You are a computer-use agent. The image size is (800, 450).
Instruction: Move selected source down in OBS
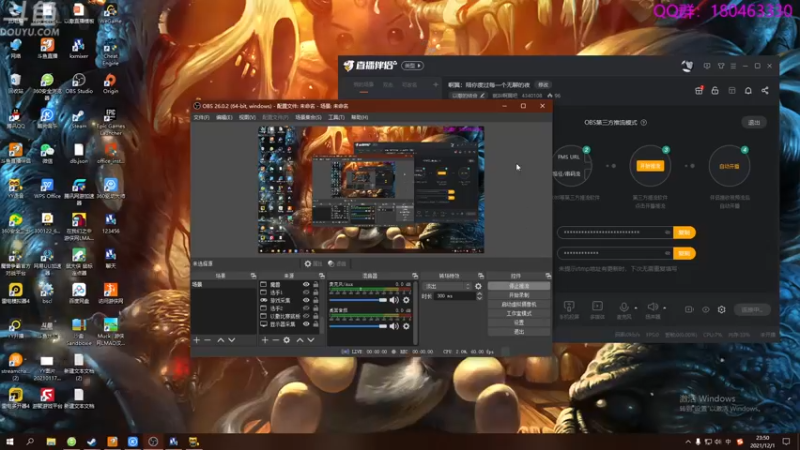click(311, 340)
